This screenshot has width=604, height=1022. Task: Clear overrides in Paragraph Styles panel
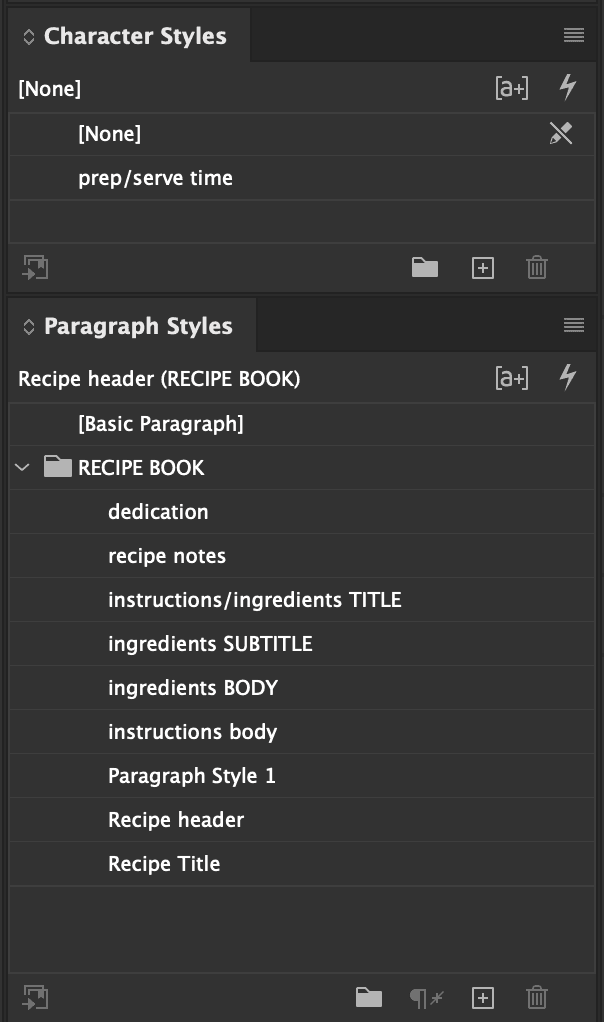click(426, 997)
